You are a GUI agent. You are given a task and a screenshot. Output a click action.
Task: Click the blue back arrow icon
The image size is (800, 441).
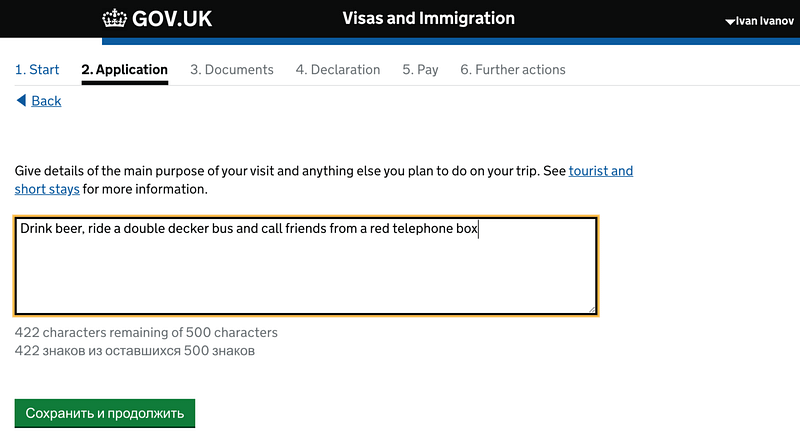click(21, 101)
